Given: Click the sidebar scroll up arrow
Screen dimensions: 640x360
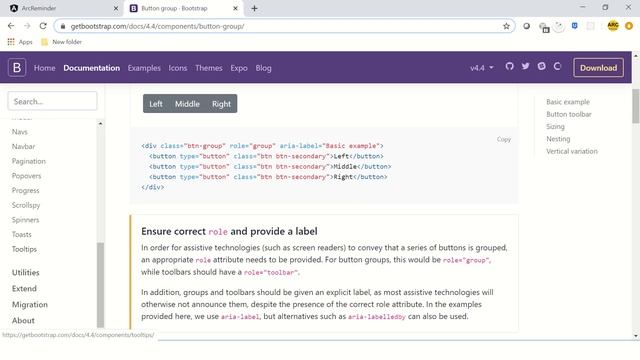Looking at the screenshot, I should point(100,123).
